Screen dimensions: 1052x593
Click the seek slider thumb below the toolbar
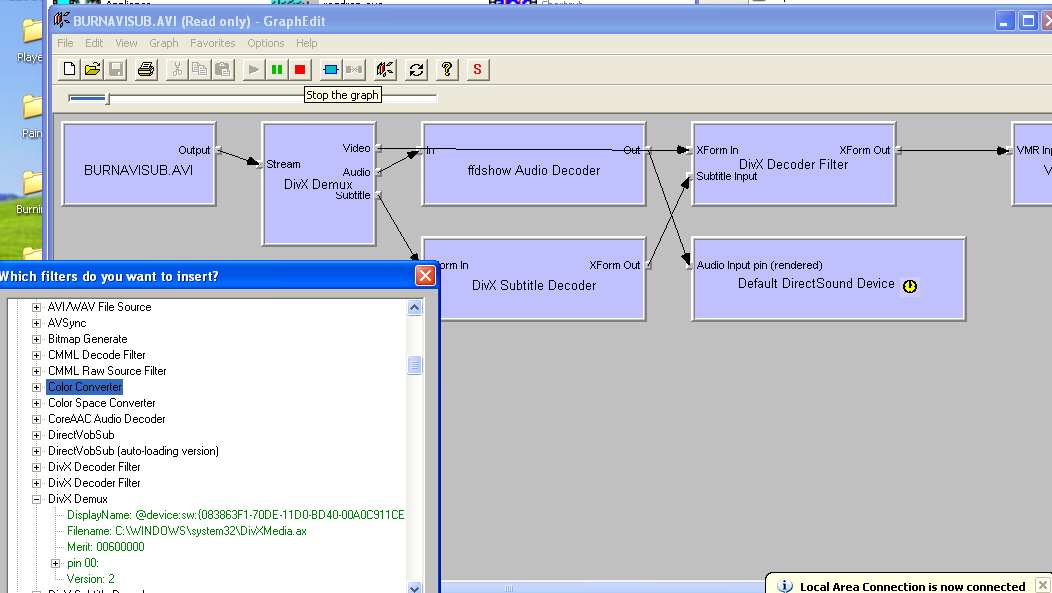(108, 99)
